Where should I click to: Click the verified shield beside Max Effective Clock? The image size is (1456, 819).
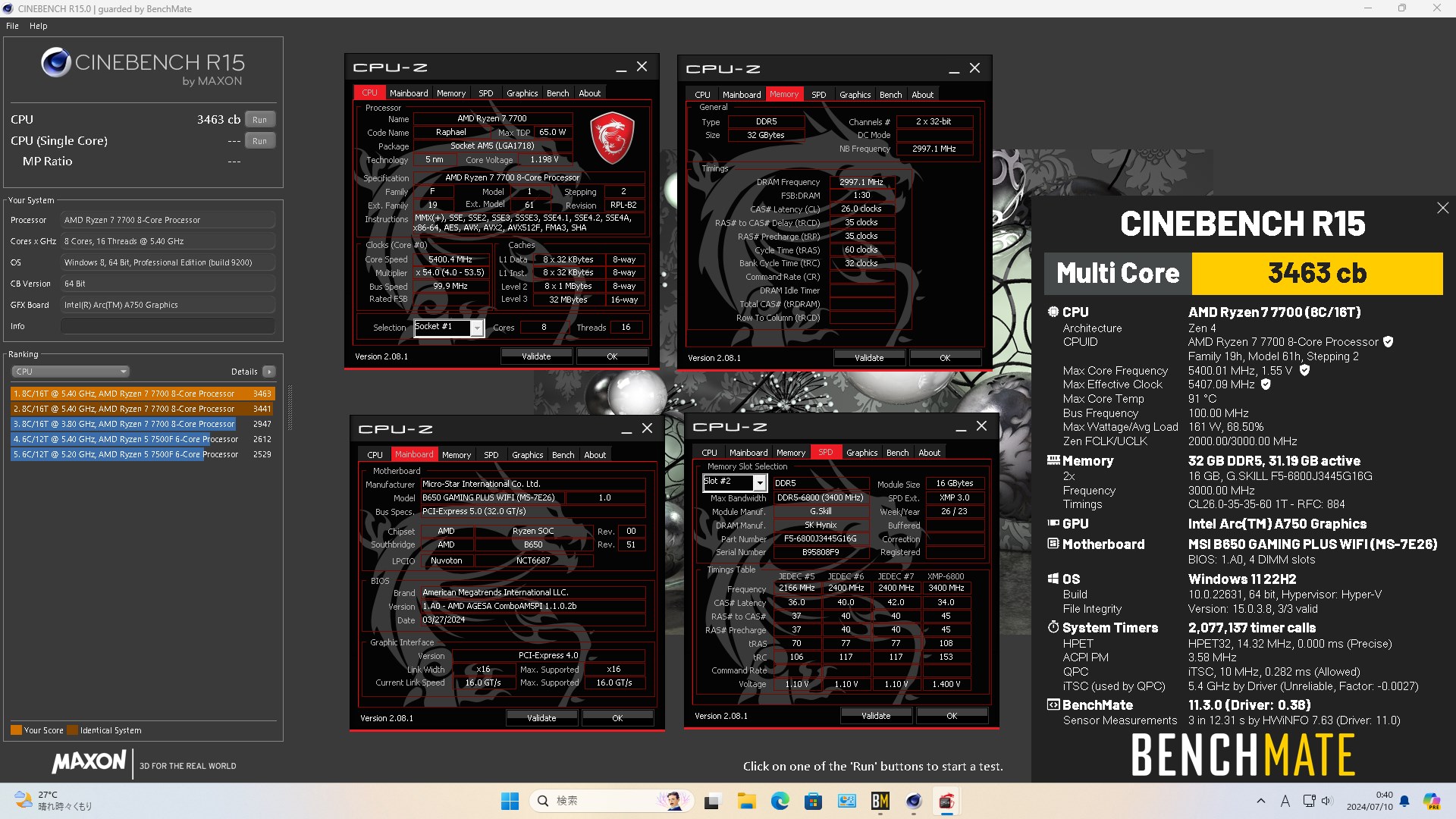pos(1266,384)
